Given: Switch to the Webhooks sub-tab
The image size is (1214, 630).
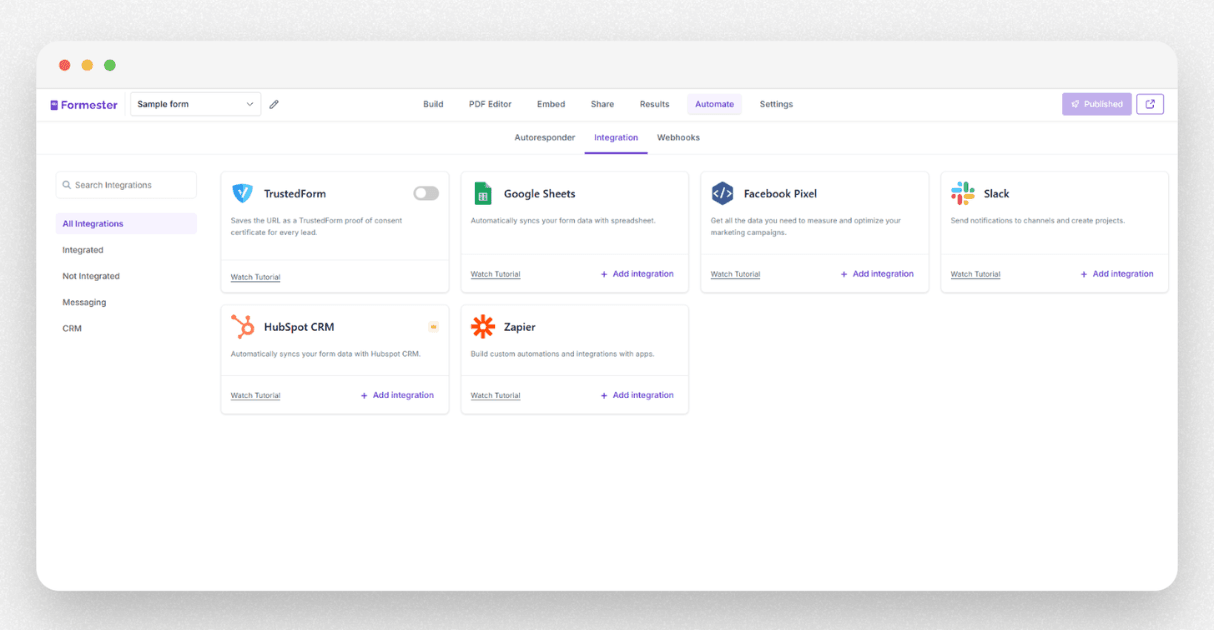Looking at the screenshot, I should click(x=678, y=138).
